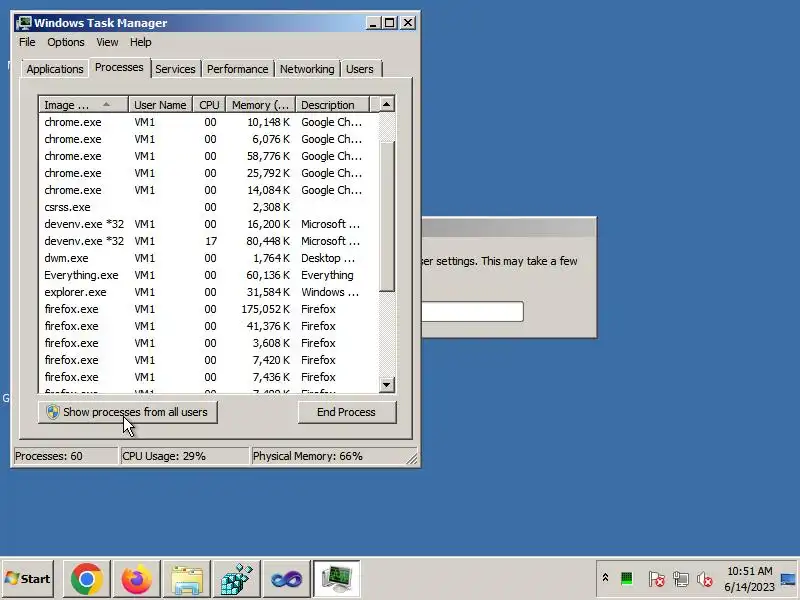Select chrome.exe row with 25,792 K

click(x=209, y=173)
